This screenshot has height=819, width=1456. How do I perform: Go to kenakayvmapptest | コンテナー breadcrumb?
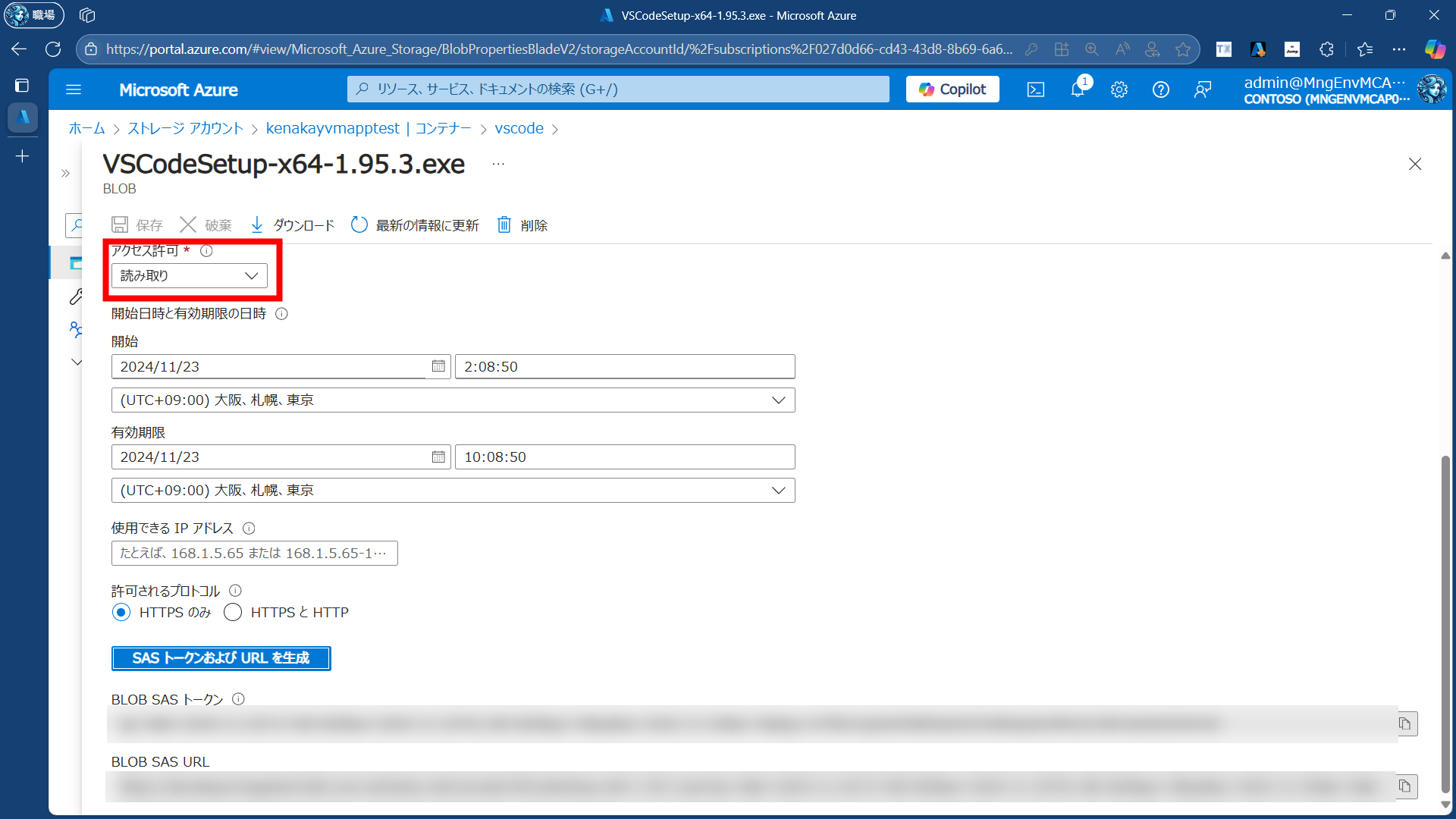369,128
